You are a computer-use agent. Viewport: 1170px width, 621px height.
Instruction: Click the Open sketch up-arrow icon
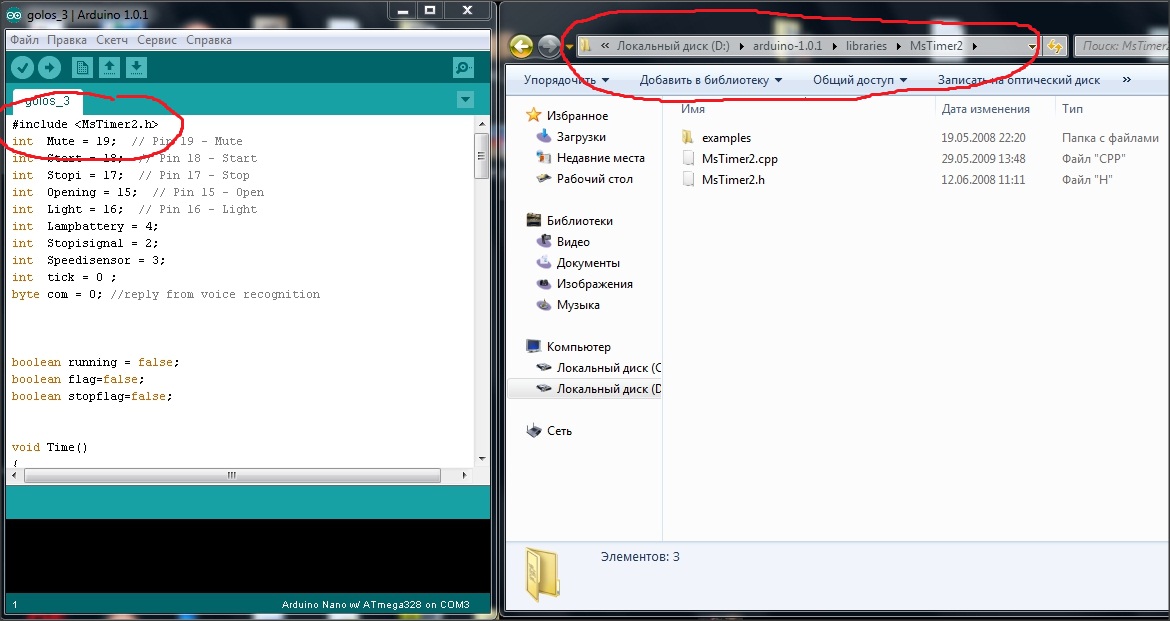coord(109,68)
